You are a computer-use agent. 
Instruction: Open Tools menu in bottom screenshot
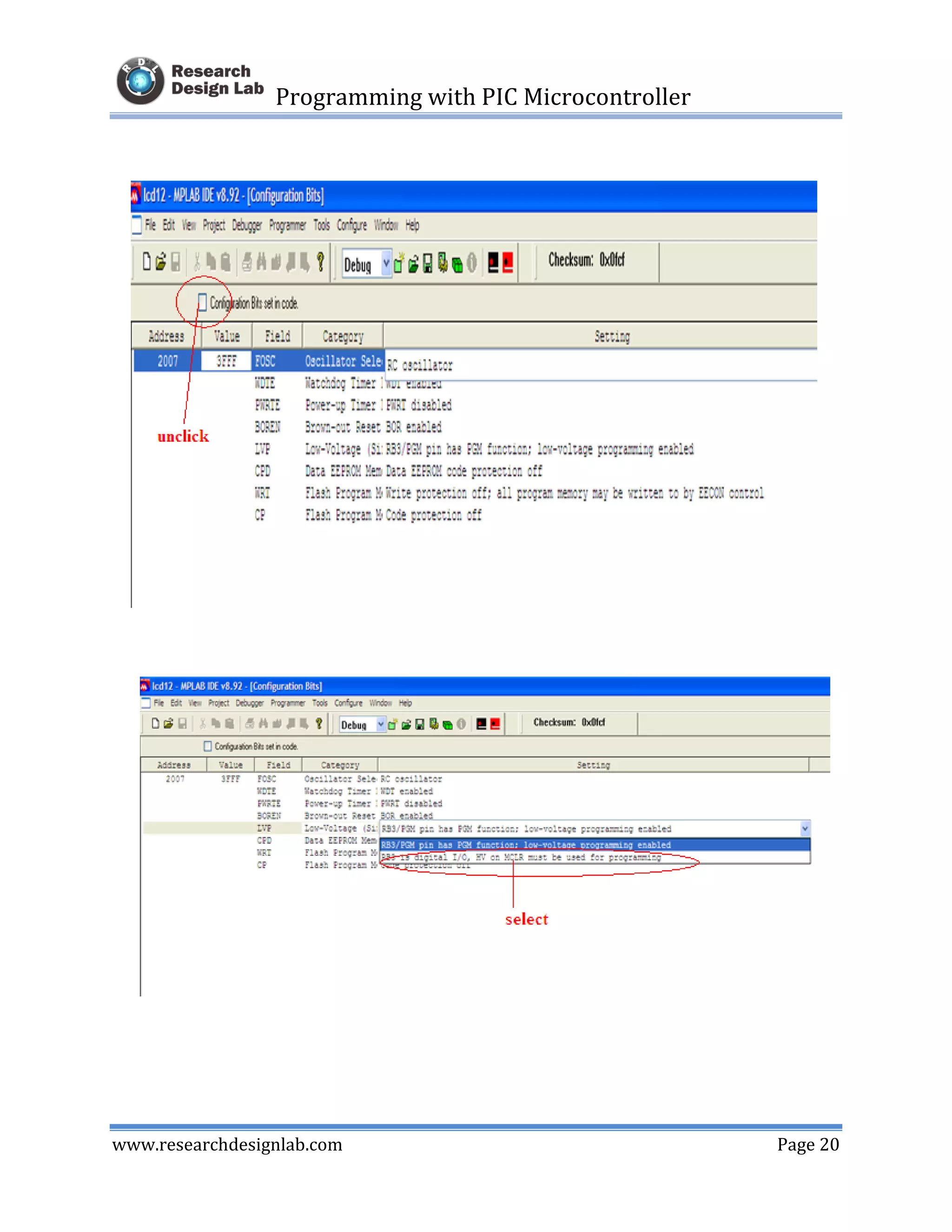pyautogui.click(x=320, y=703)
